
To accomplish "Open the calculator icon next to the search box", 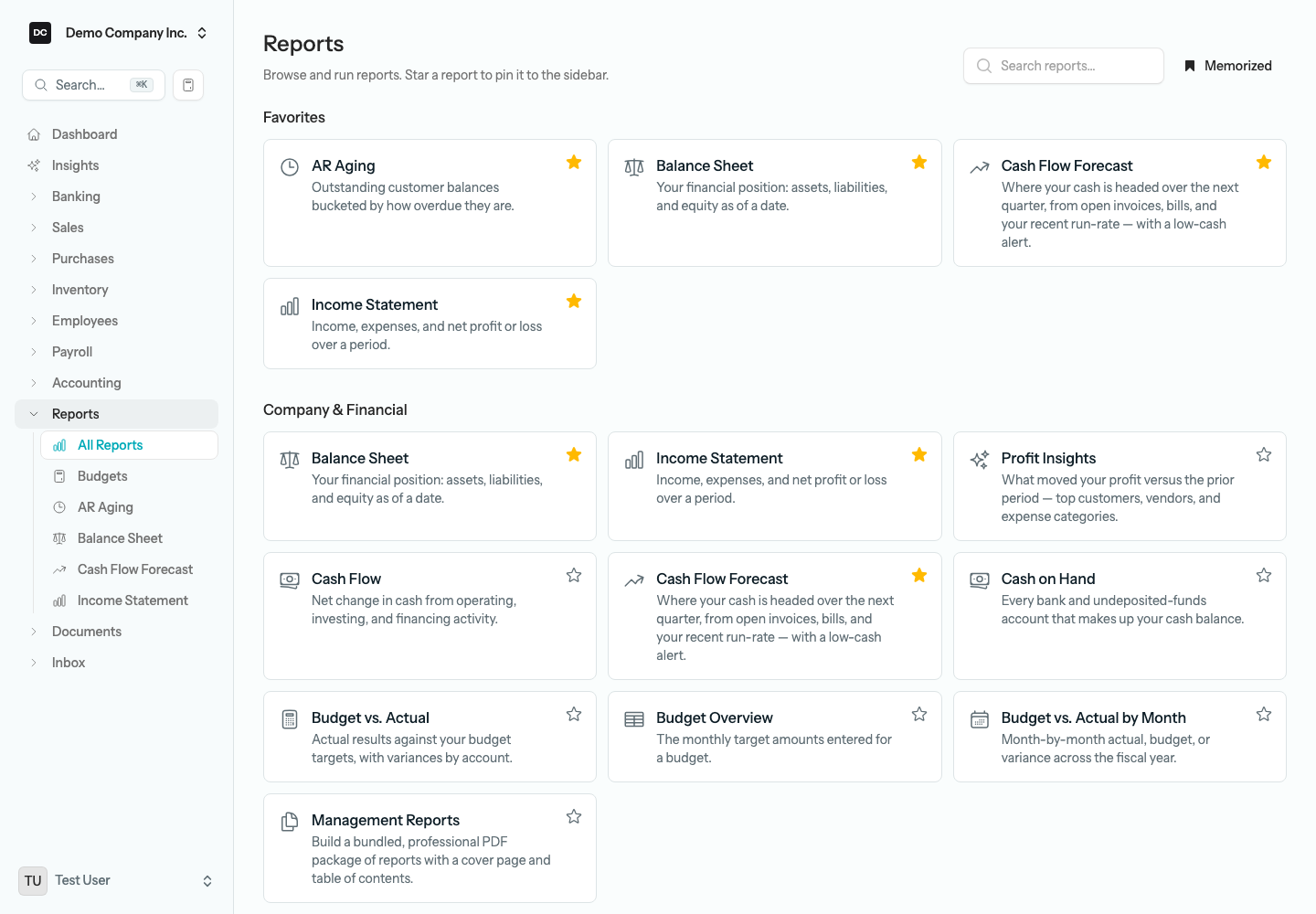I will pos(188,85).
